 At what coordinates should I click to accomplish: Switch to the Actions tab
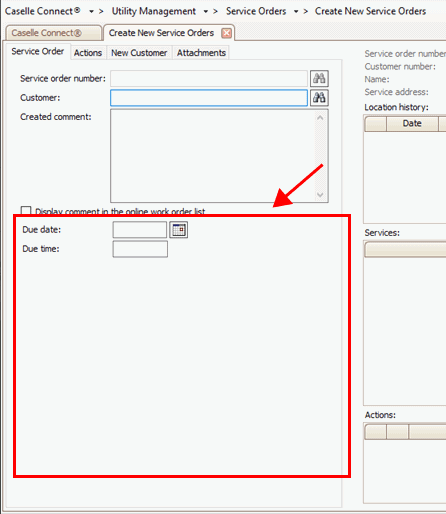pyautogui.click(x=88, y=53)
